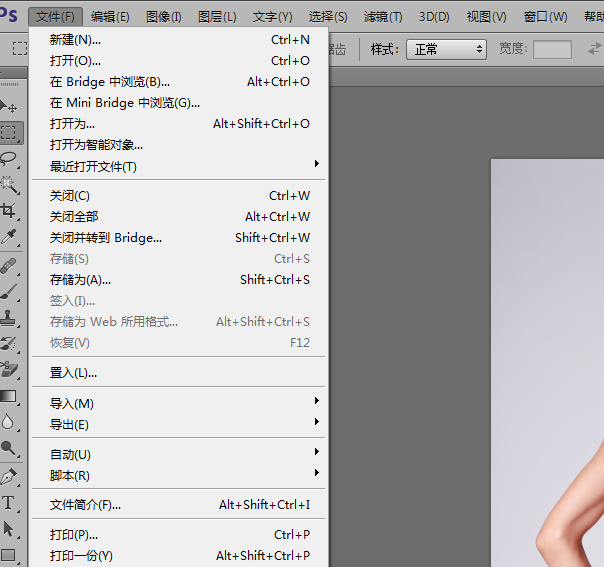Click the swap width and height arrows icon
The height and width of the screenshot is (567, 604).
pos(595,49)
